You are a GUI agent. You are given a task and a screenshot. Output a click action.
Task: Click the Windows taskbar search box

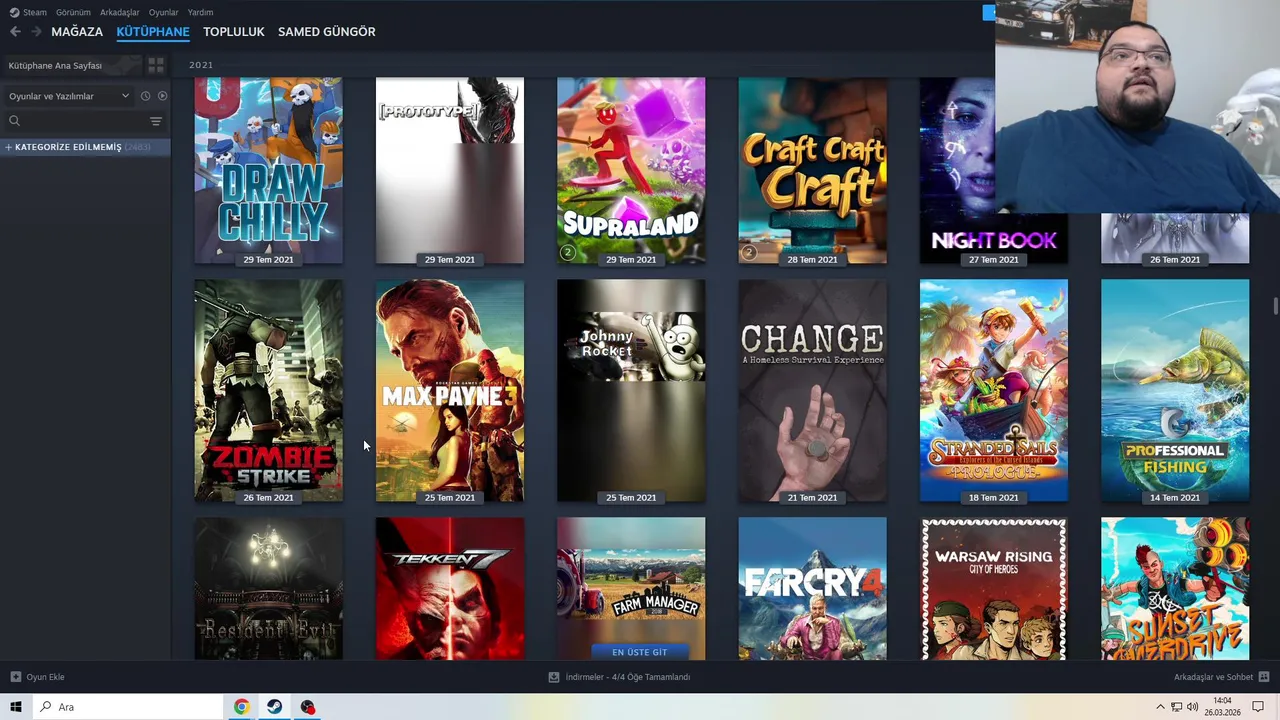128,707
